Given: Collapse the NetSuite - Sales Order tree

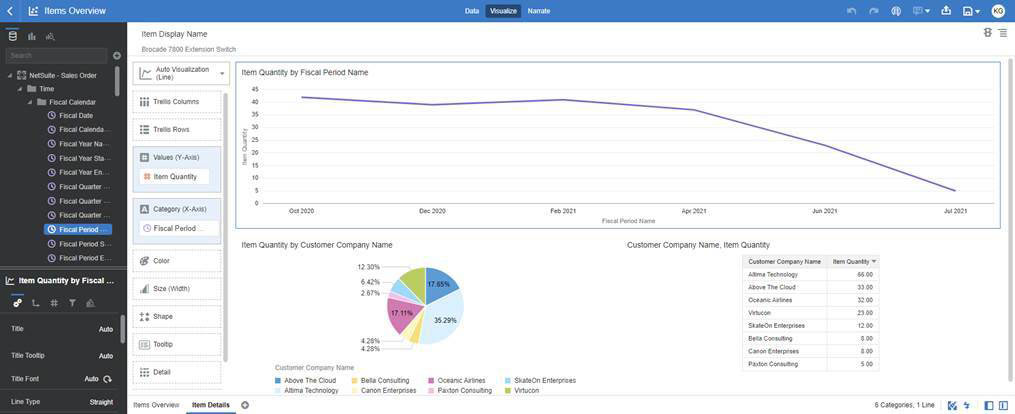Looking at the screenshot, I should click(9, 75).
